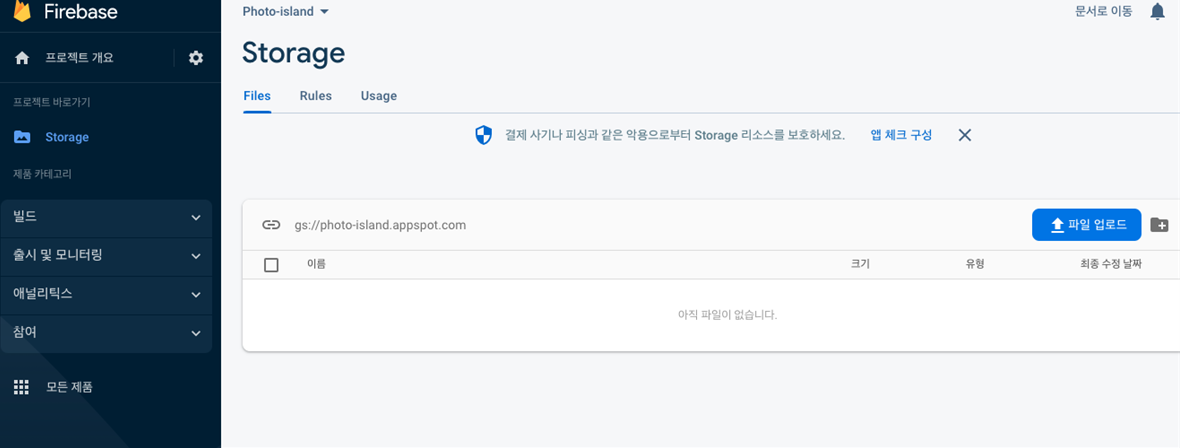Screen dimensions: 1186x448
Task: Click the 제품 카테고리 label
Action: click(x=42, y=174)
